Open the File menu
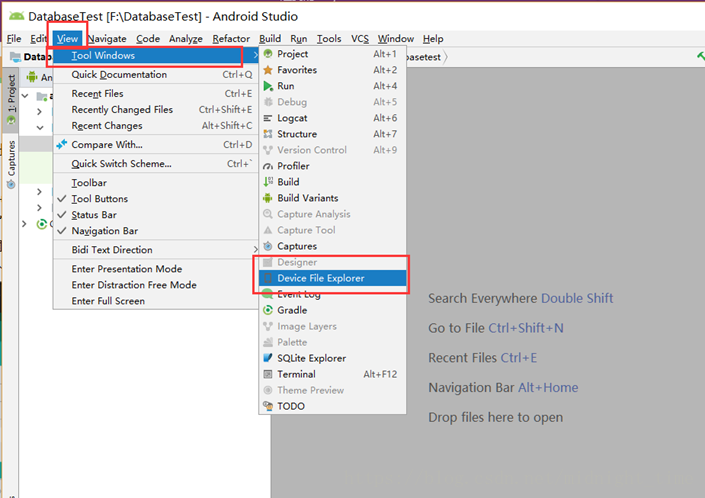Viewport: 705px width, 498px height. point(14,39)
